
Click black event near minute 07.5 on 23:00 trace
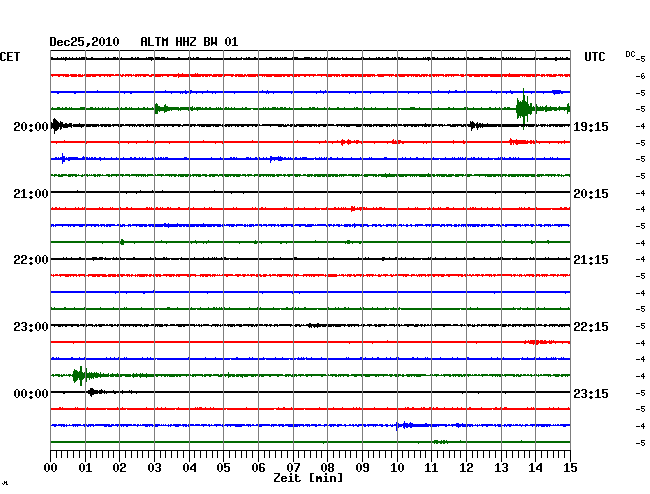point(315,325)
